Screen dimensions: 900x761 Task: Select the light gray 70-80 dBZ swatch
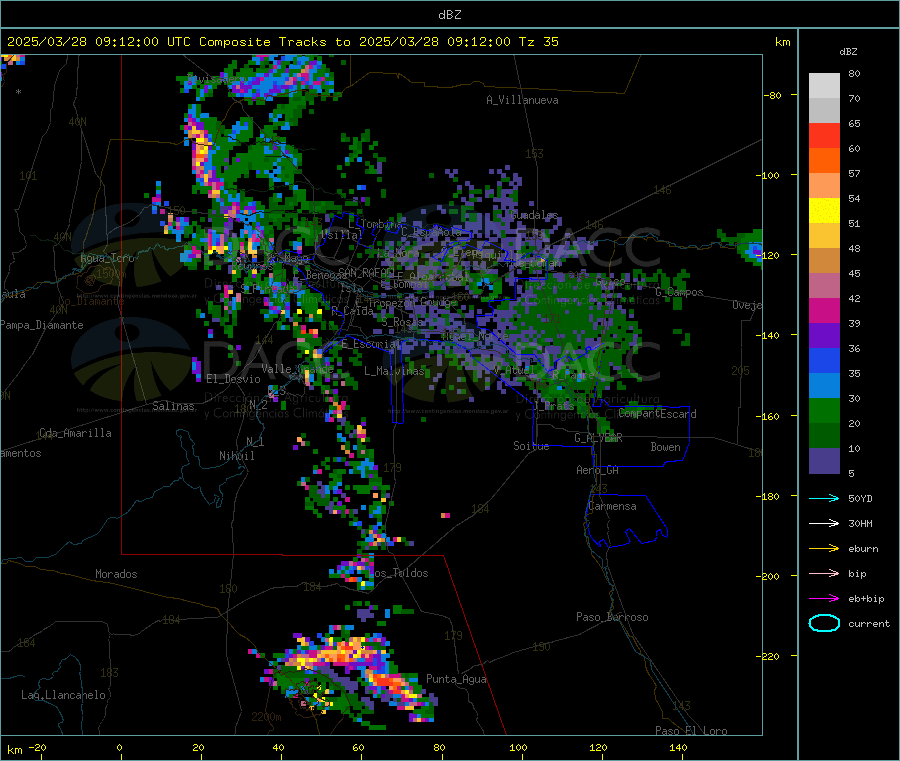(x=824, y=86)
